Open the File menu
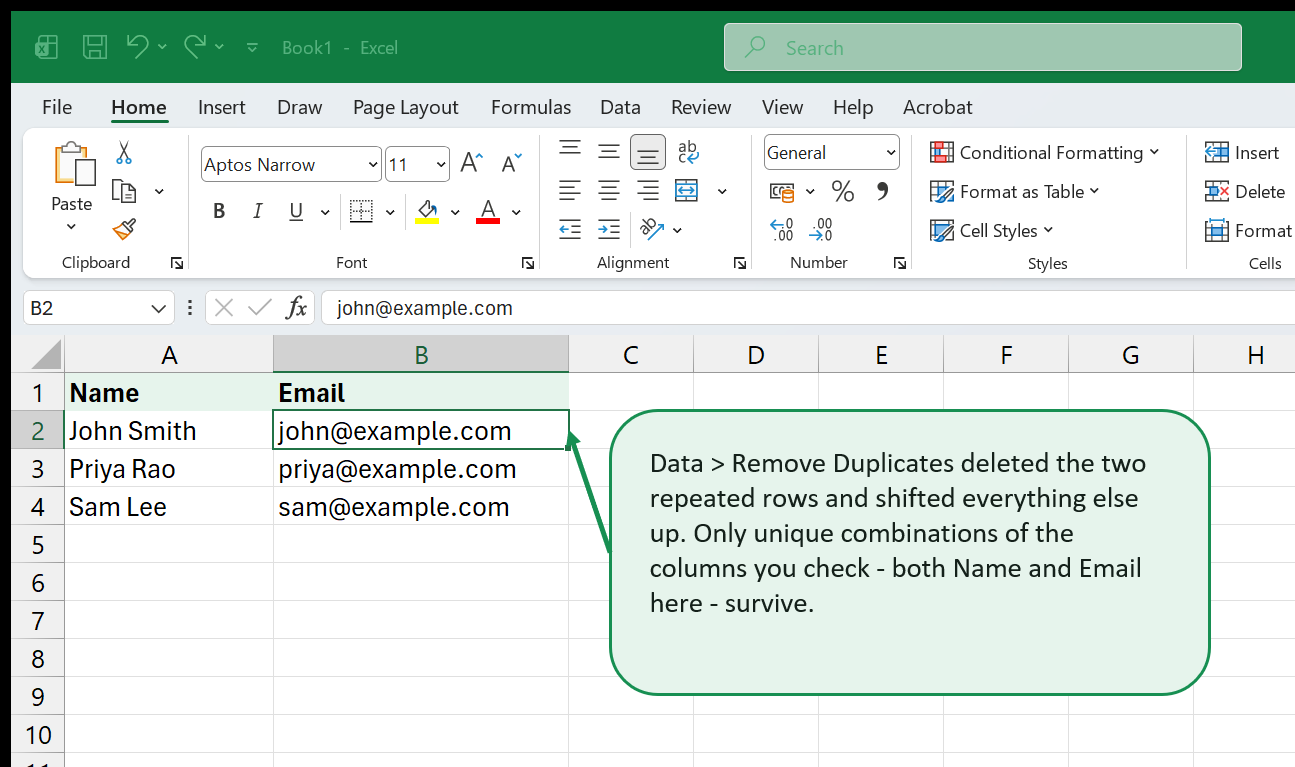The width and height of the screenshot is (1295, 767). coord(57,107)
